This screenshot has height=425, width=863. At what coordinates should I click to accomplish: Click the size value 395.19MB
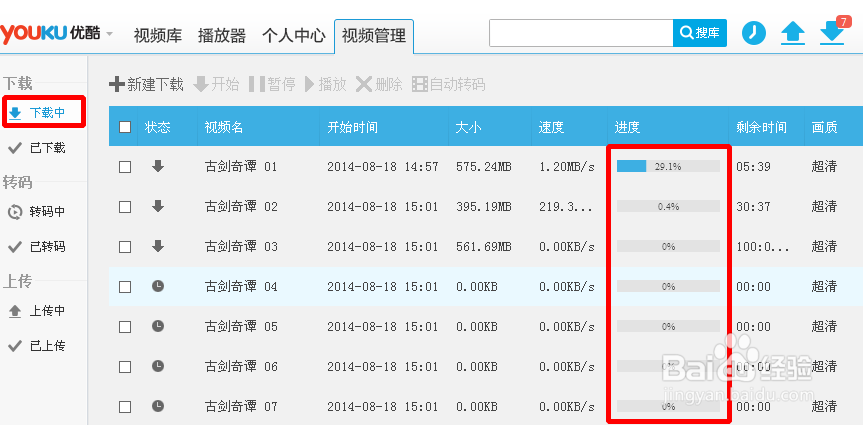pos(484,207)
